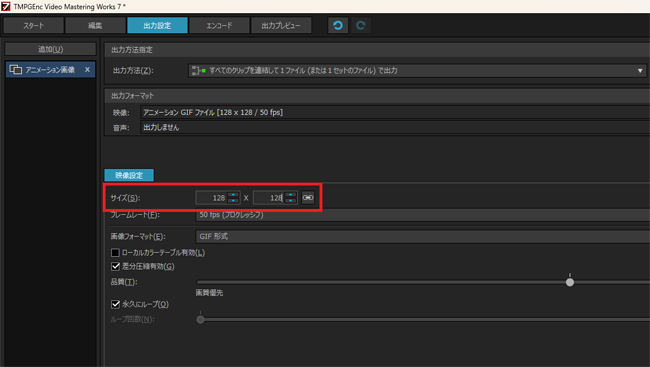Screen dimensions: 650x367
Task: Switch to the 編集 tab
Action: click(95, 25)
